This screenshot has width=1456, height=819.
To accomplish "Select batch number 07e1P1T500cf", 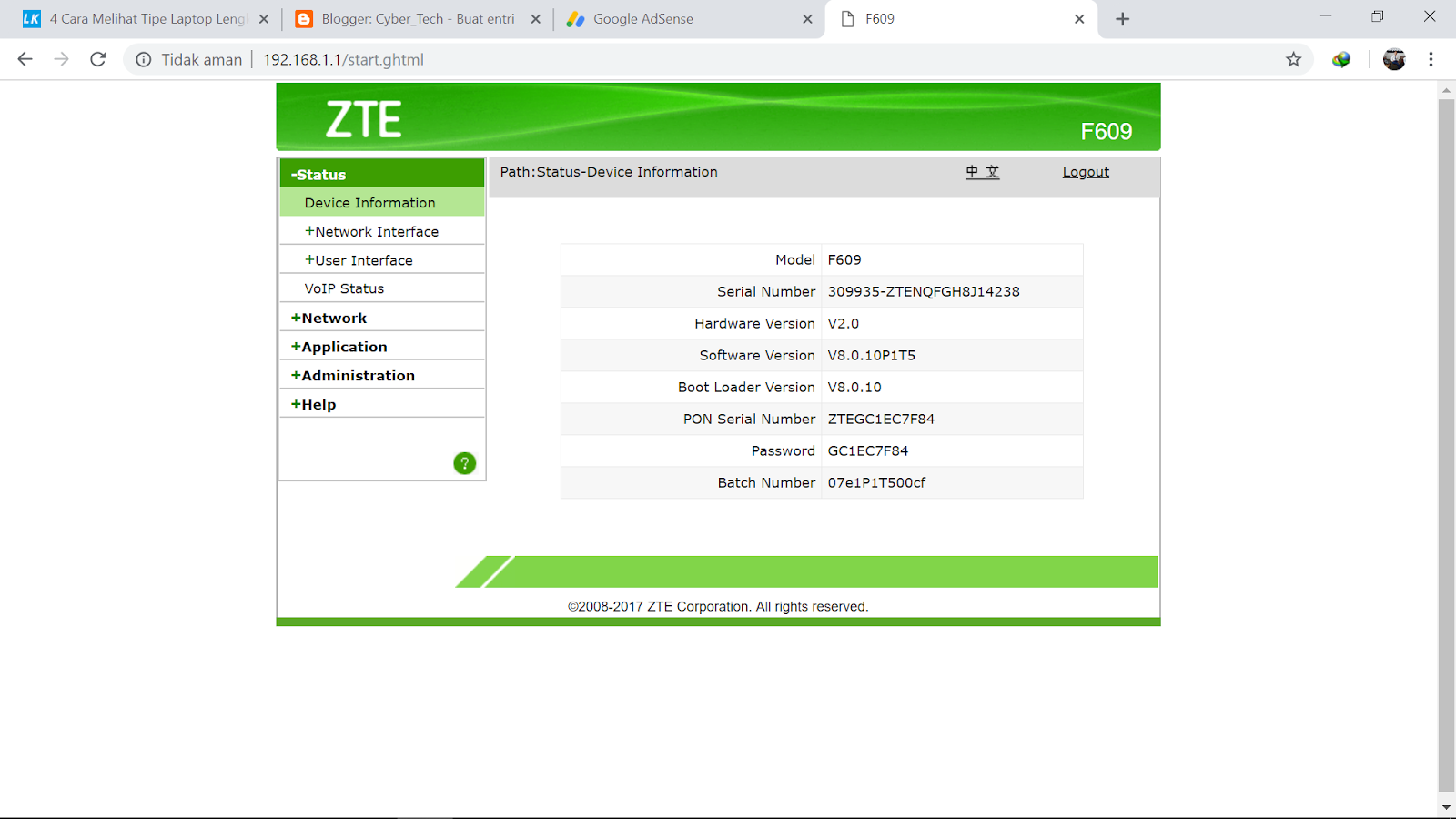I will coord(876,482).
